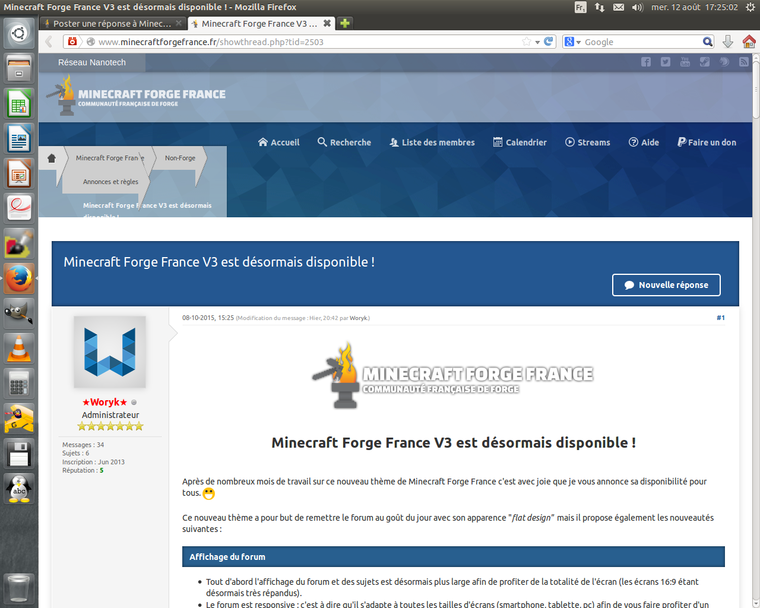Screen dimensions: 760x608
Task: Reload page using refresh icon
Action: pos(548,42)
